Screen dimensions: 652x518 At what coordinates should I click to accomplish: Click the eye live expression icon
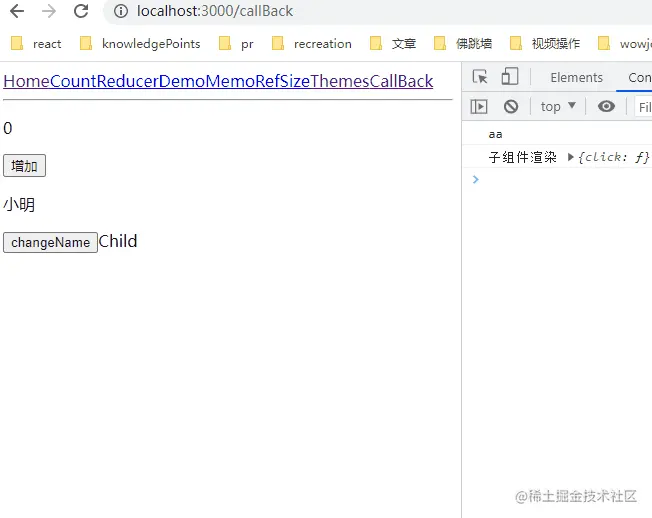(606, 106)
